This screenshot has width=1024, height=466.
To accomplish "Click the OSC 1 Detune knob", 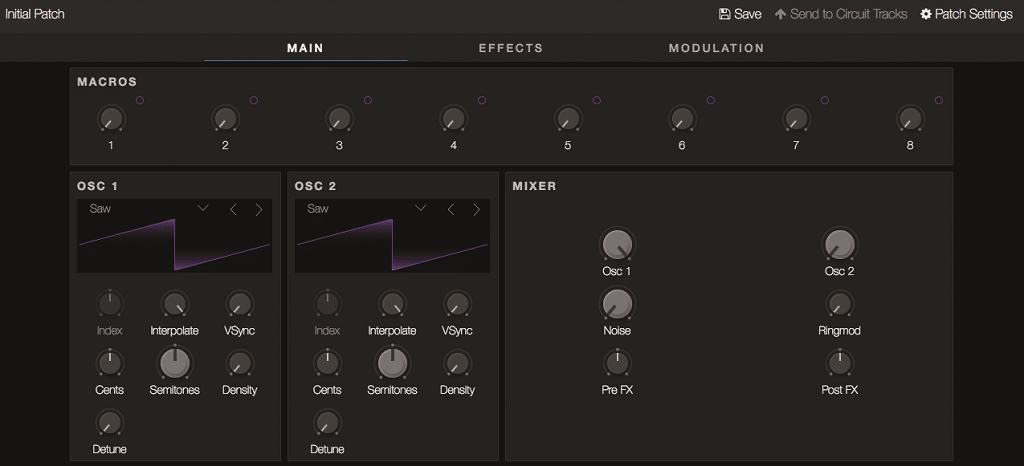I will pyautogui.click(x=110, y=423).
